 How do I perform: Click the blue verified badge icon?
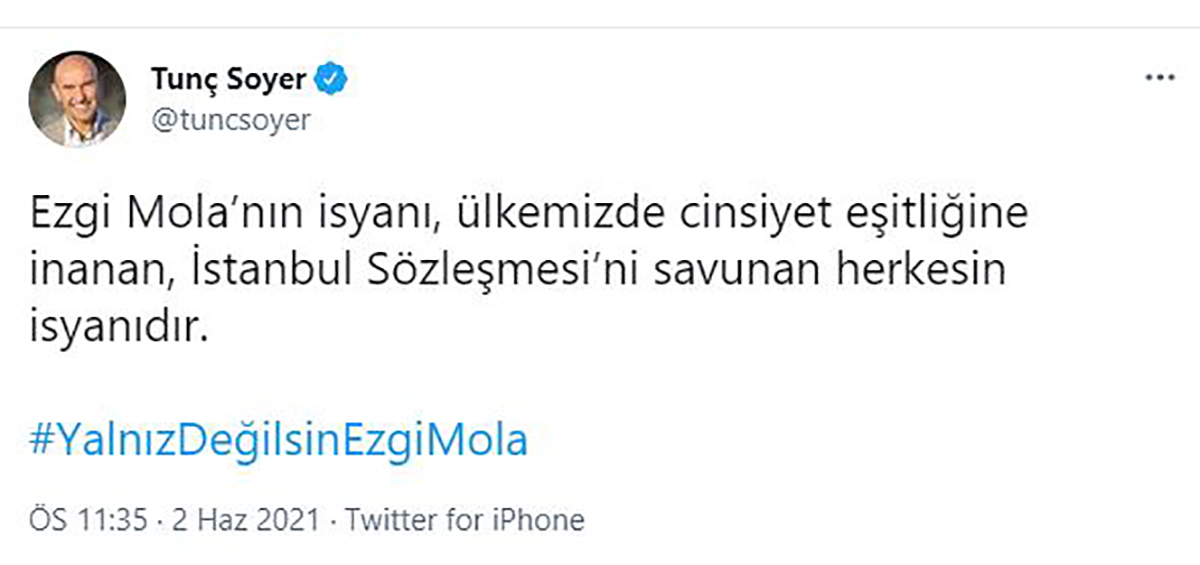332,78
